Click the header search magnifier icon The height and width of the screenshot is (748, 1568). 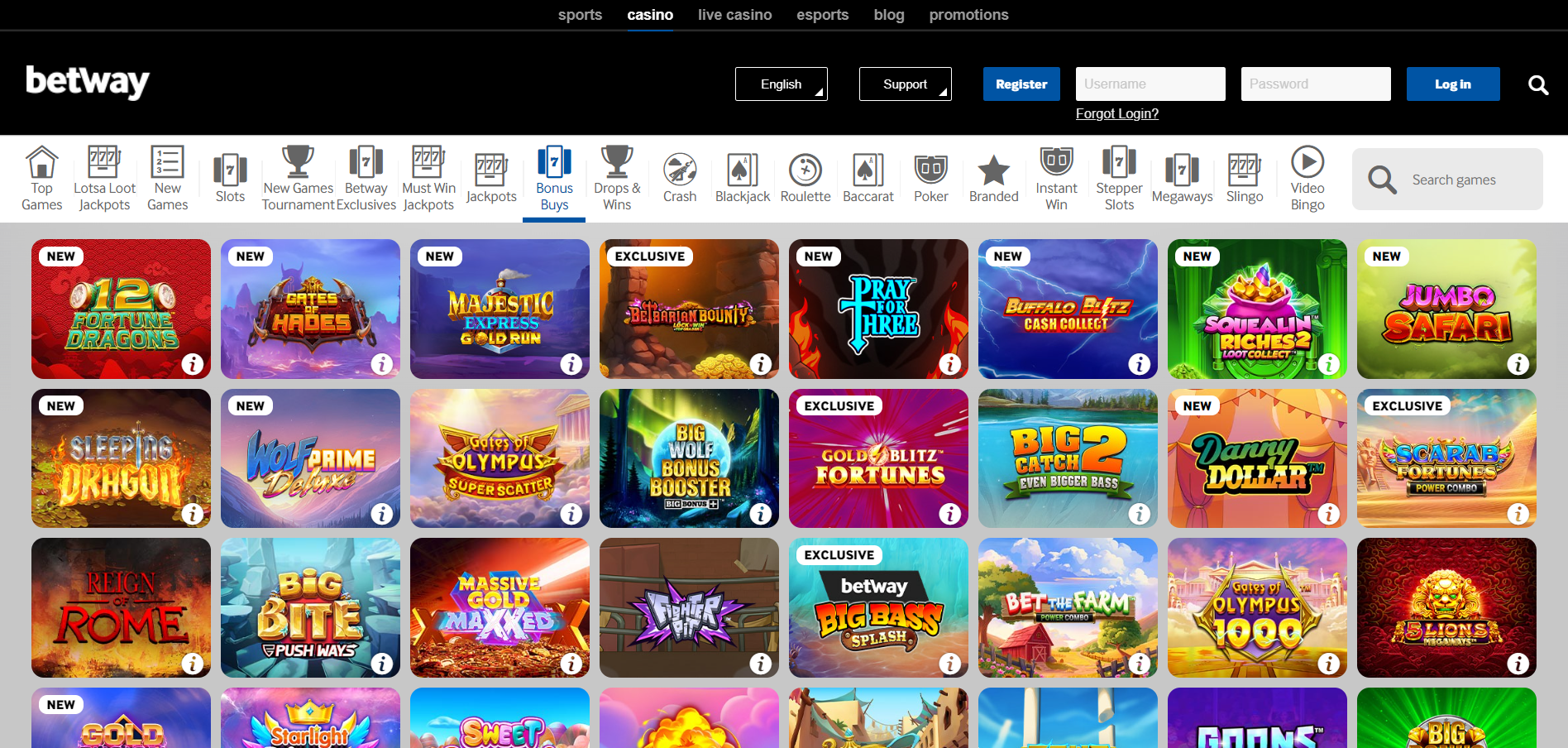(1538, 84)
